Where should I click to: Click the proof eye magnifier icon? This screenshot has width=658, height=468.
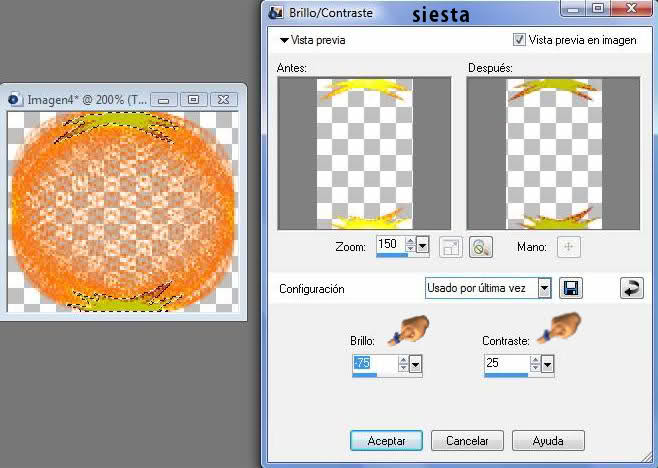481,247
